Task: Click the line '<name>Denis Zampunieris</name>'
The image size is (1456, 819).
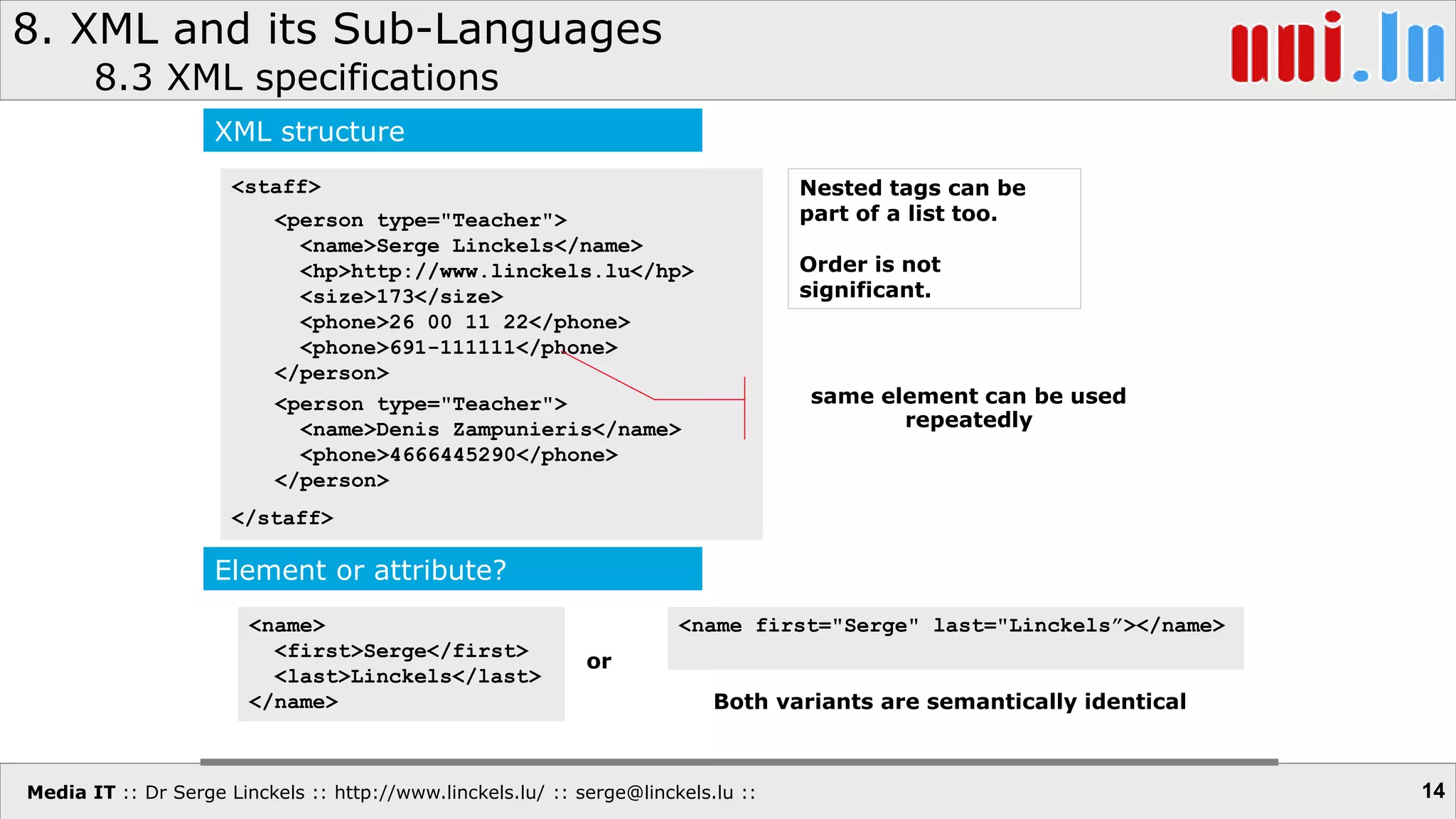Action: point(490,429)
